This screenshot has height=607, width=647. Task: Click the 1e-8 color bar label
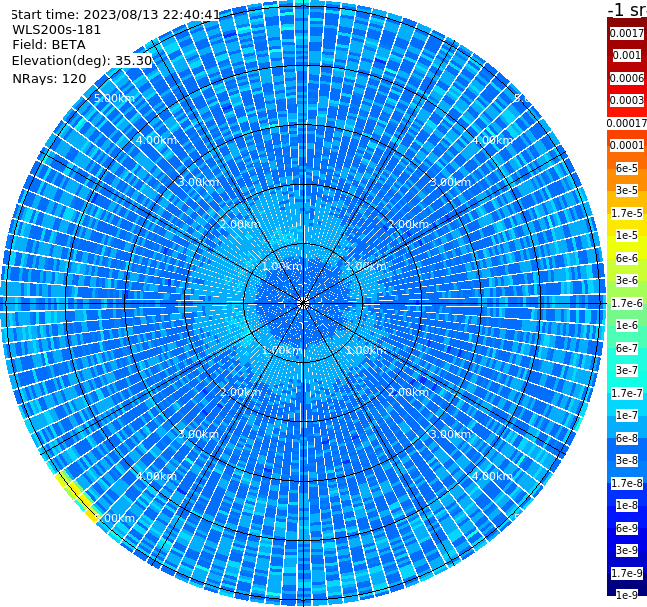pos(627,505)
